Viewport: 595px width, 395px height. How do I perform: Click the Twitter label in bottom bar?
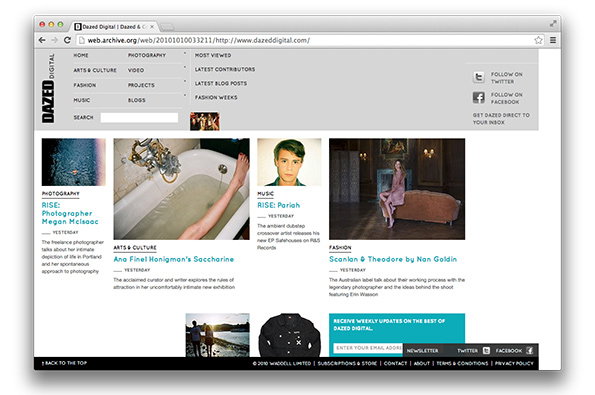coord(468,351)
